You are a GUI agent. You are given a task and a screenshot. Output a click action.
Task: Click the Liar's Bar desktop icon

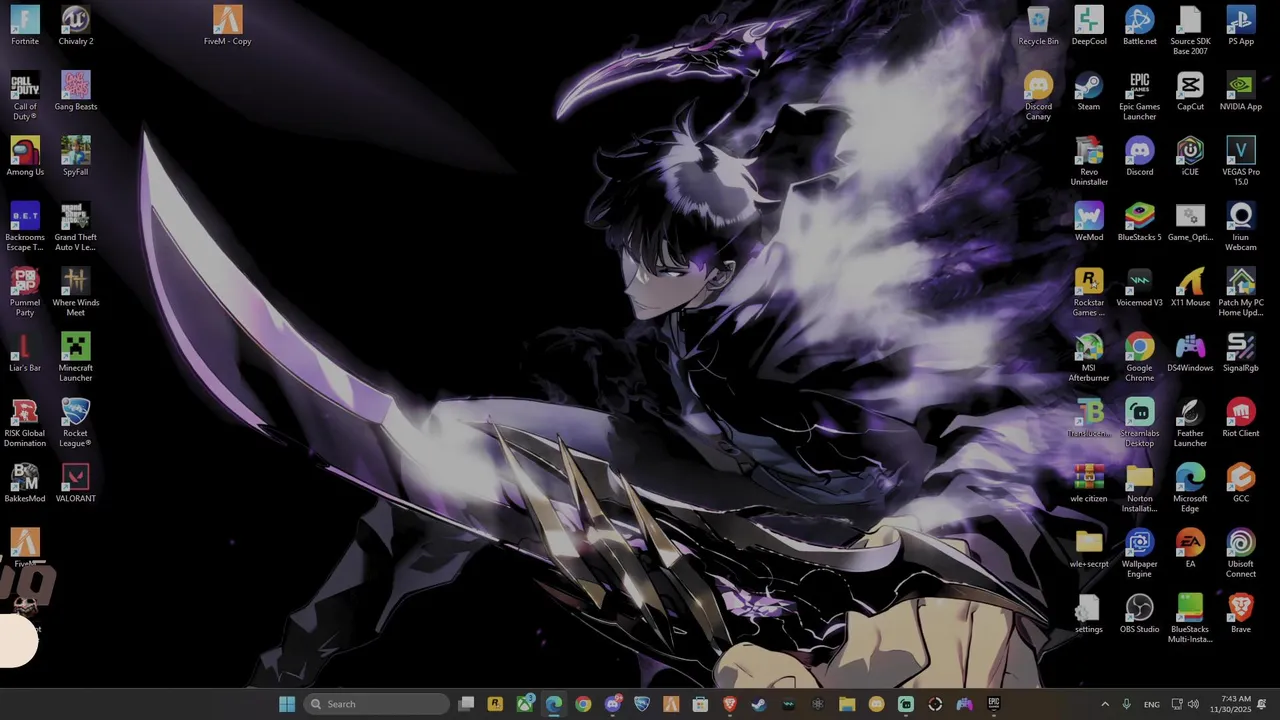coord(25,352)
